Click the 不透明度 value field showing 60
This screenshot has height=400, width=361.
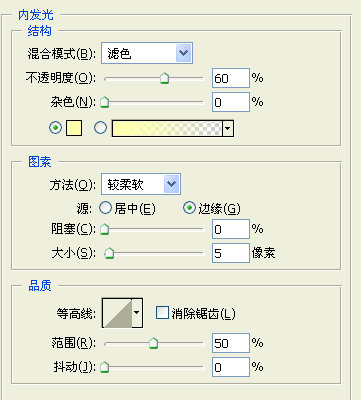tap(231, 78)
